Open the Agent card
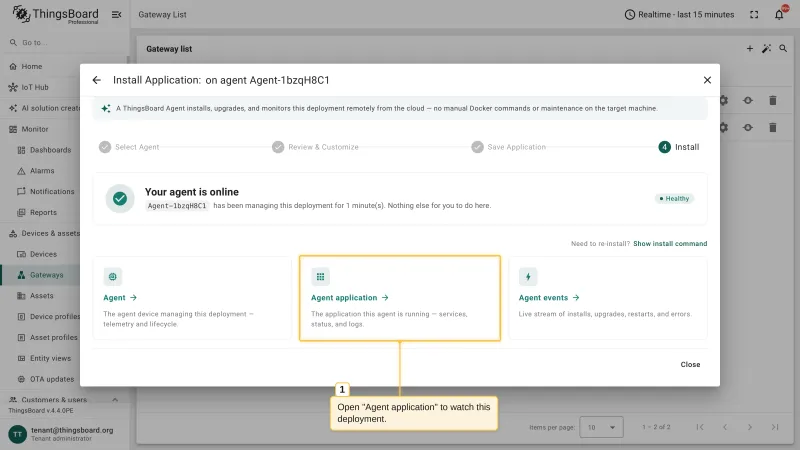Screen dimensions: 800x450 point(192,298)
